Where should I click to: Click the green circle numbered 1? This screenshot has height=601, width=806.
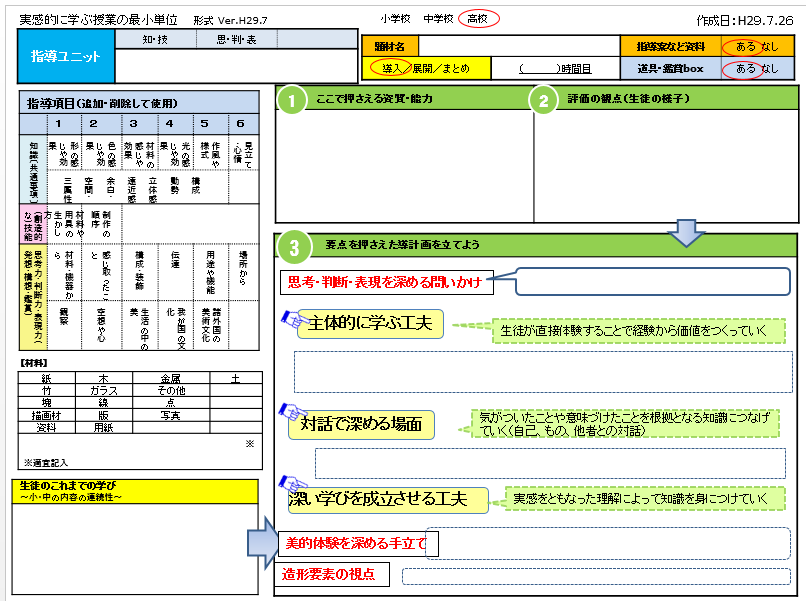click(292, 100)
